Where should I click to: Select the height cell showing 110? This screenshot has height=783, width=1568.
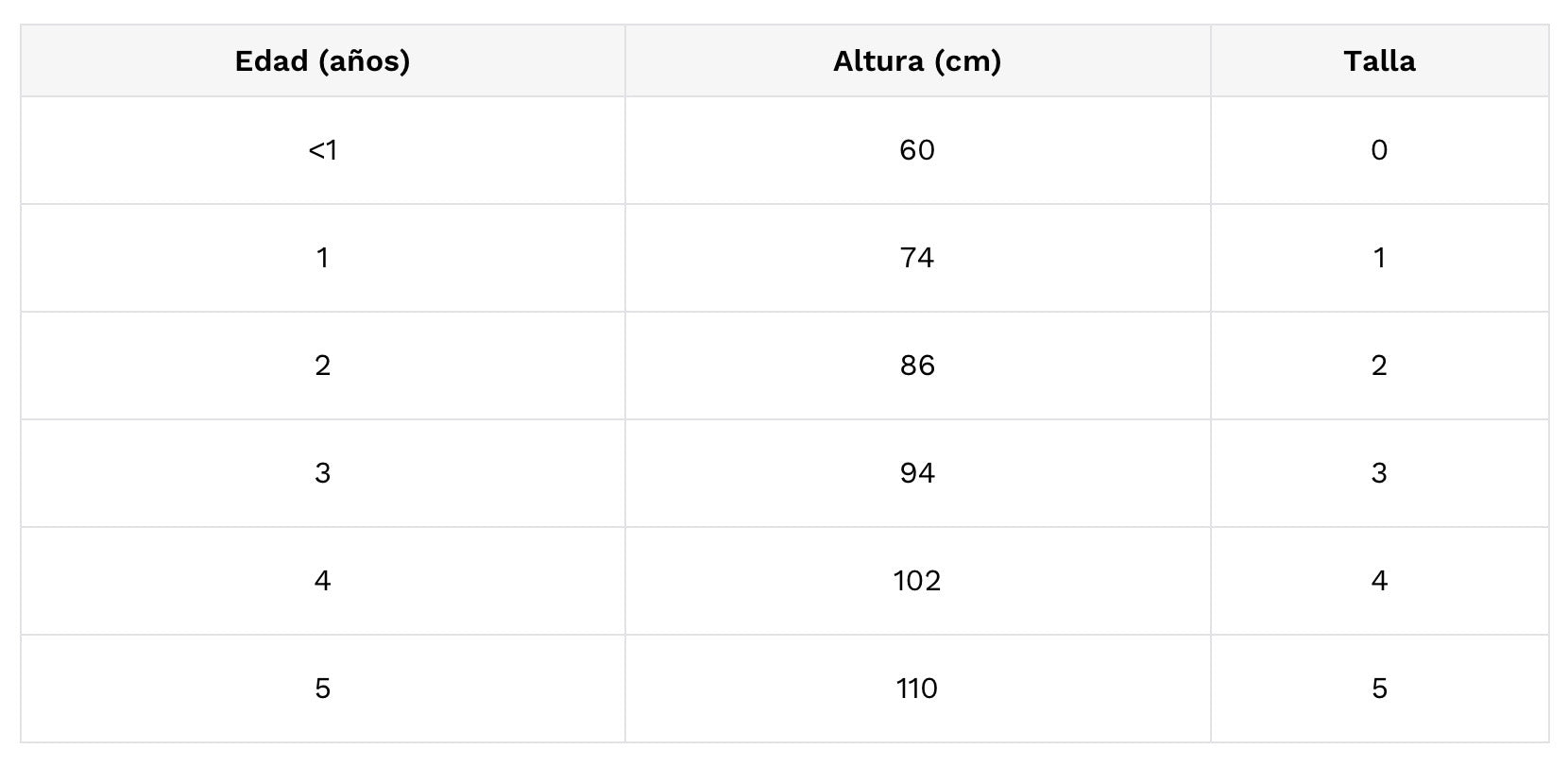click(917, 689)
